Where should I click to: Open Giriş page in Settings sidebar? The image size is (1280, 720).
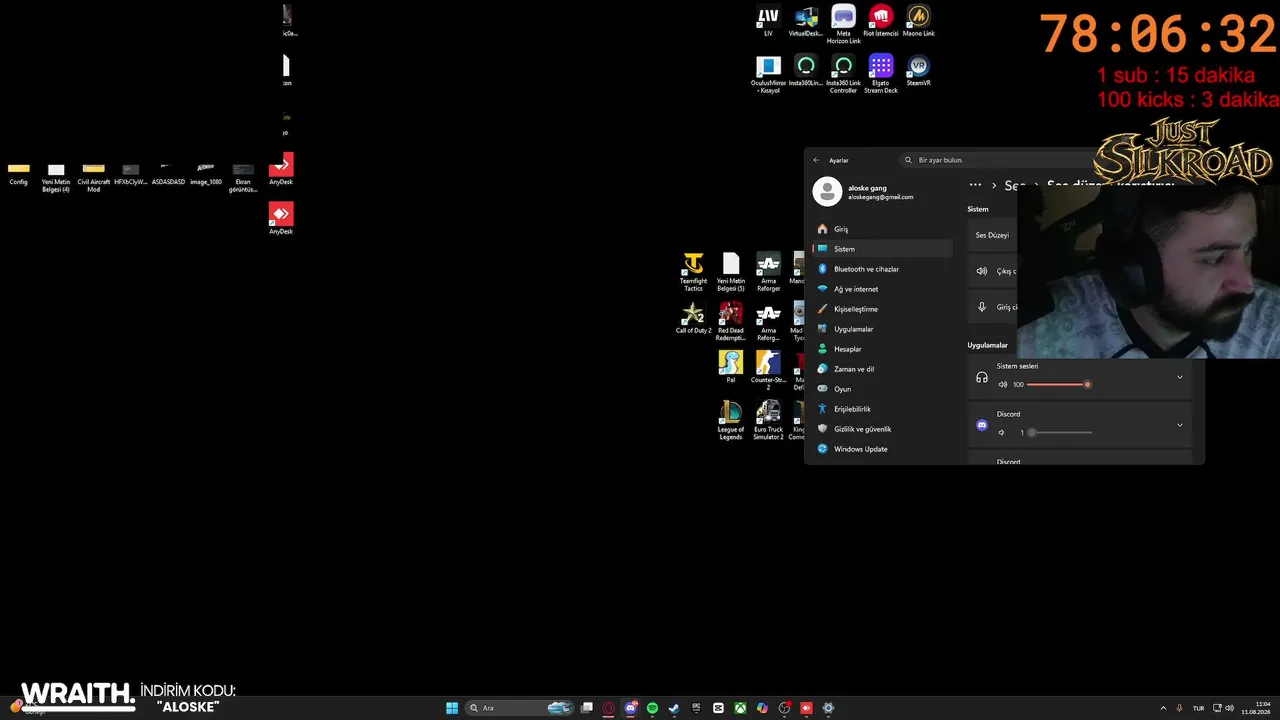click(884, 229)
